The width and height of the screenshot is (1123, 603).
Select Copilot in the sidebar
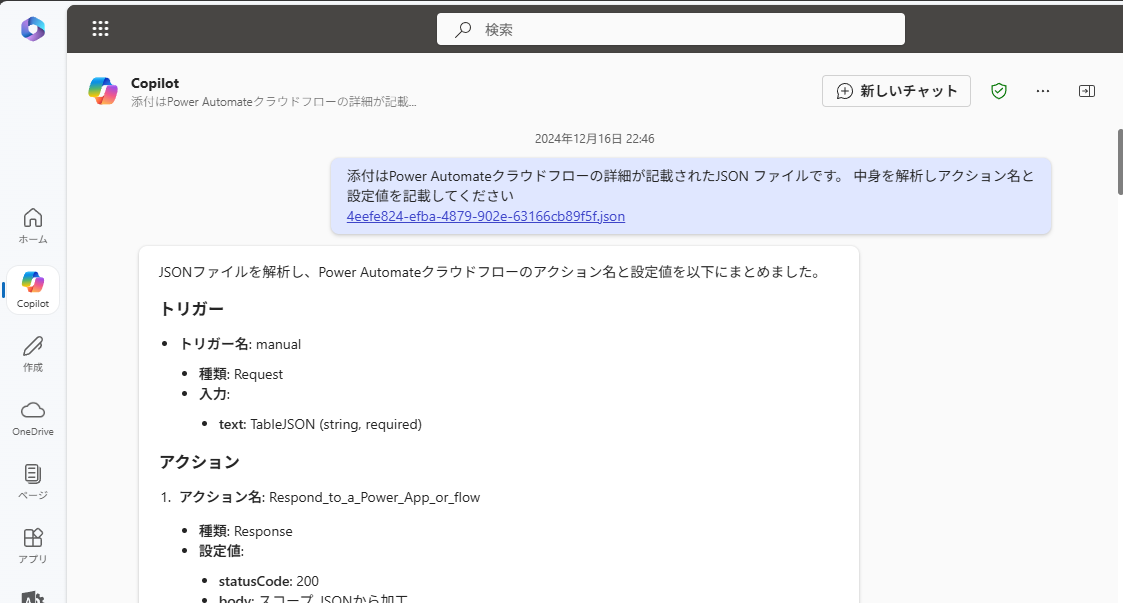(33, 290)
